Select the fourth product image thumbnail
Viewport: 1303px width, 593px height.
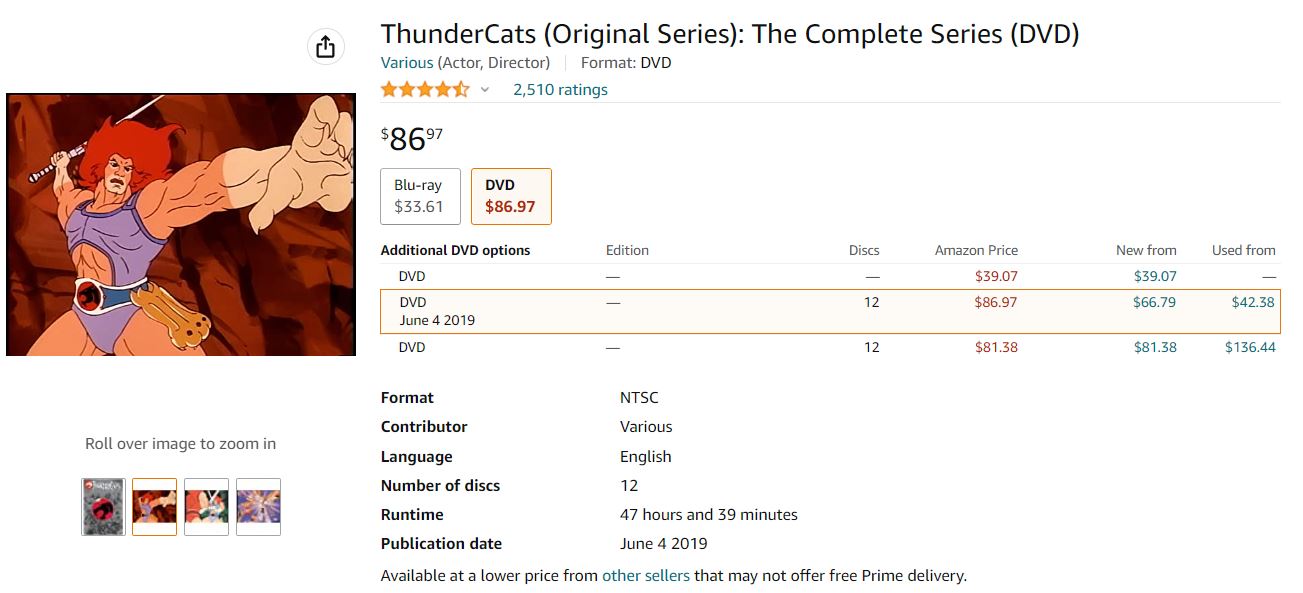point(257,506)
